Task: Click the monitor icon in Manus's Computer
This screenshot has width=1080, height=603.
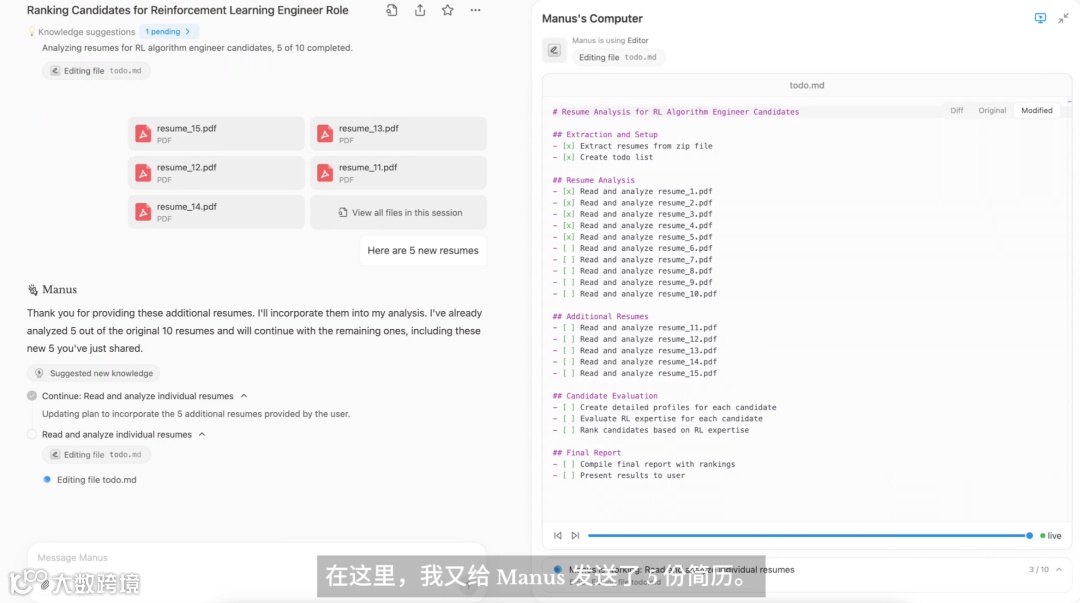Action: pos(1040,18)
